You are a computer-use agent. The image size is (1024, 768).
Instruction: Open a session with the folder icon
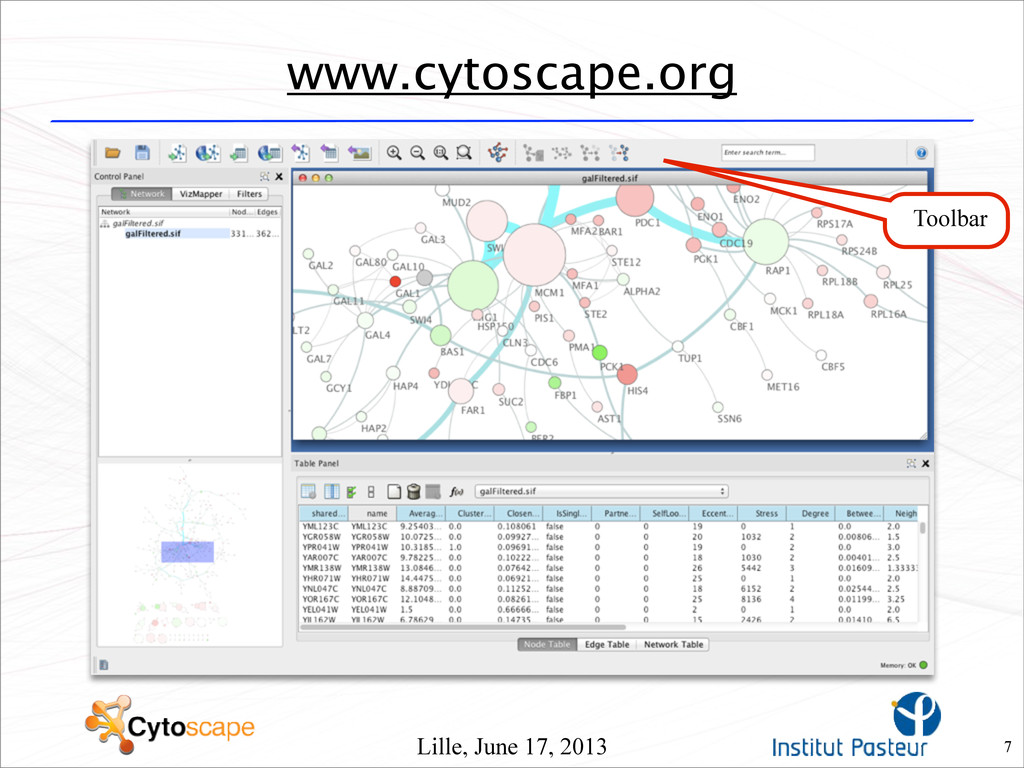click(113, 153)
